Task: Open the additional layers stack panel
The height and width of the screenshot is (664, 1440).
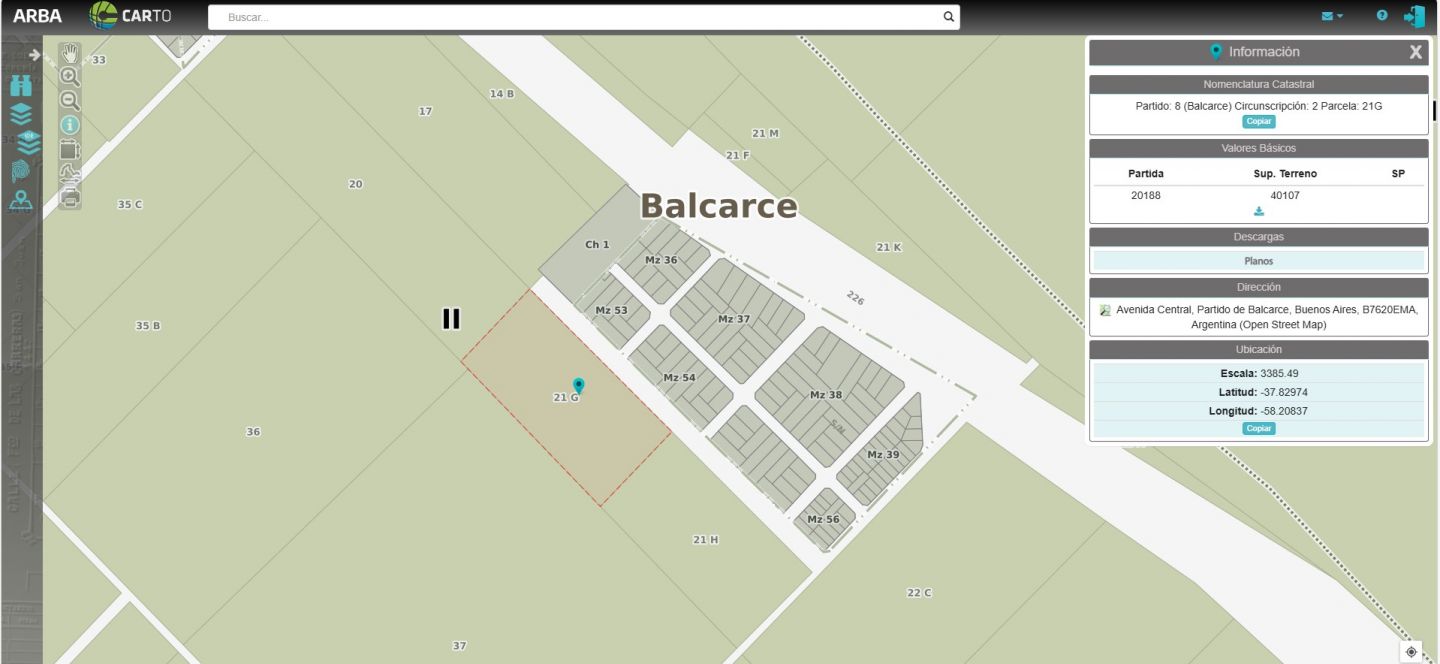Action: pyautogui.click(x=28, y=143)
